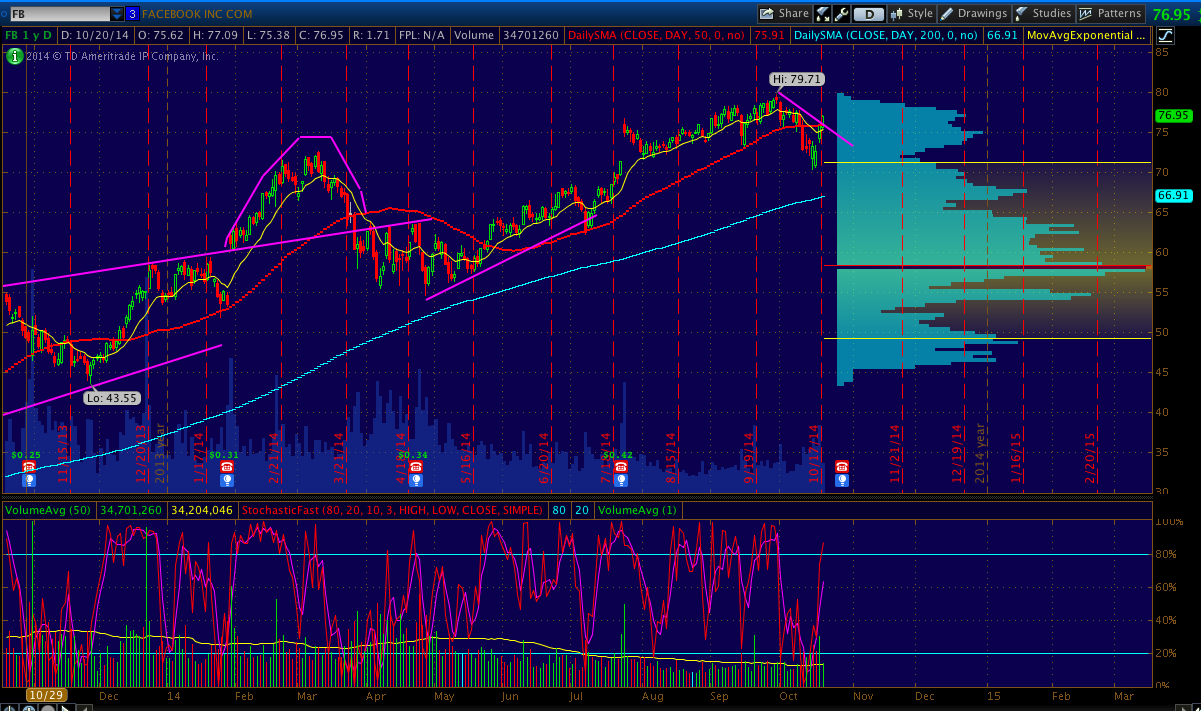Screen dimensions: 1201x711
Task: Open the Studies menu
Action: coord(1043,14)
